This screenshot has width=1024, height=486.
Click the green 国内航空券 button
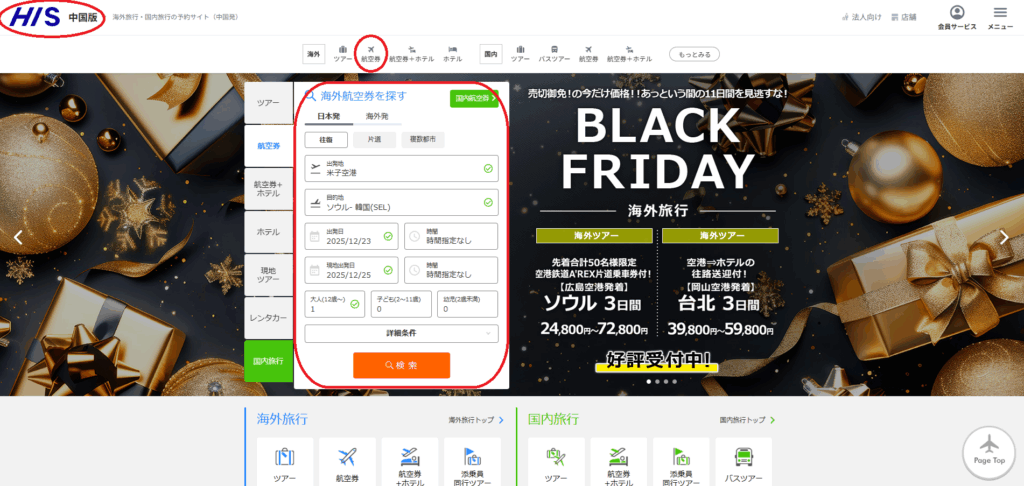coord(474,98)
